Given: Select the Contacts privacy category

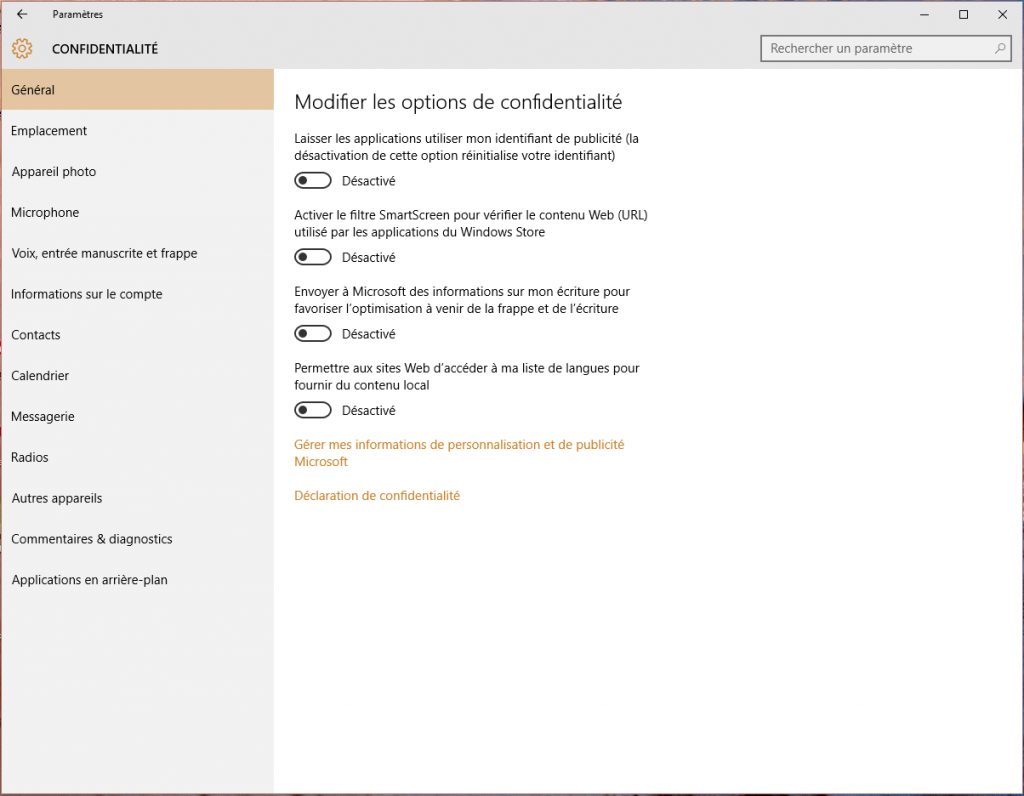Looking at the screenshot, I should coord(35,334).
